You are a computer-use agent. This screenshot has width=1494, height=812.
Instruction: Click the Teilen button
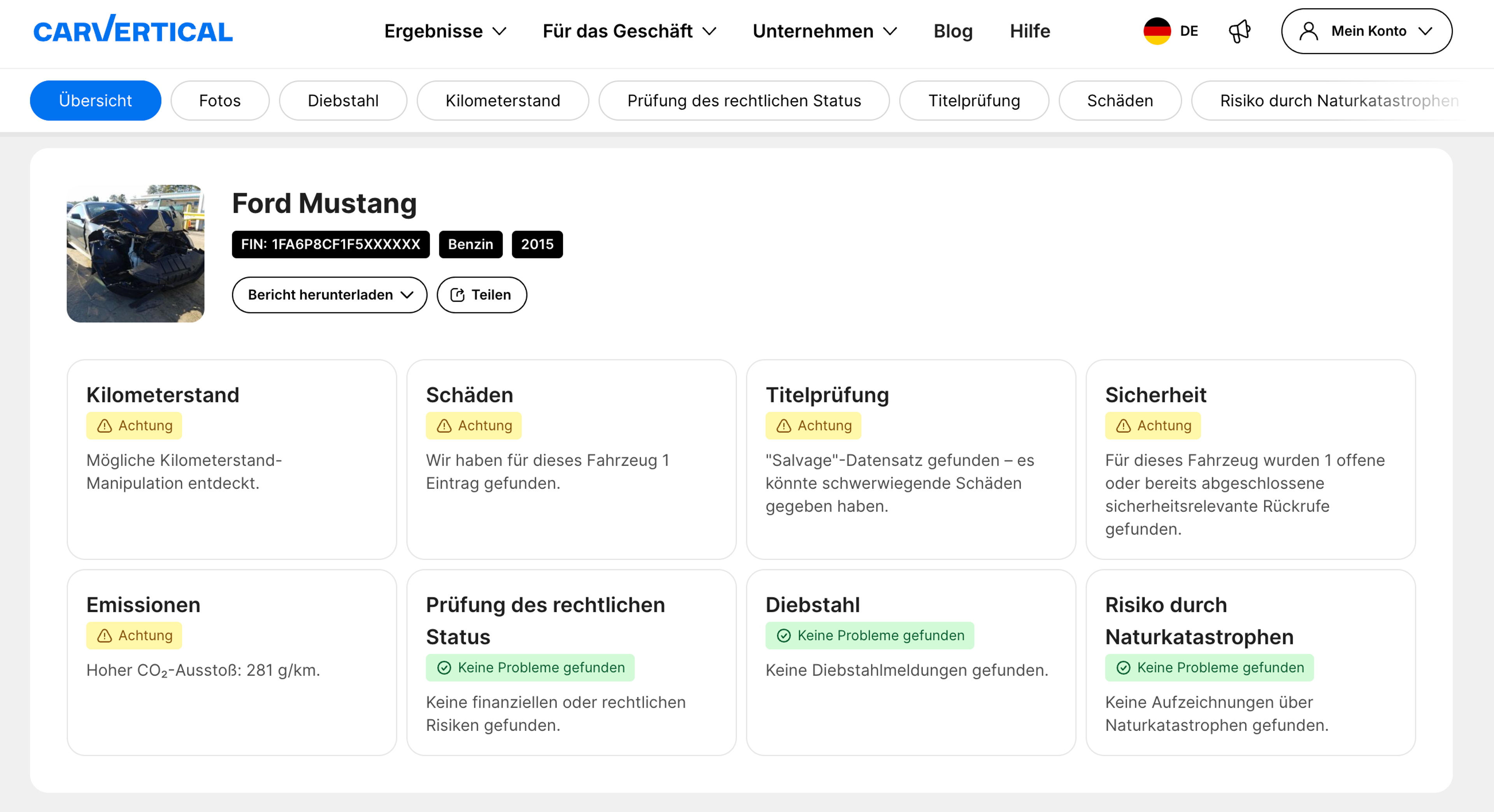pos(481,295)
